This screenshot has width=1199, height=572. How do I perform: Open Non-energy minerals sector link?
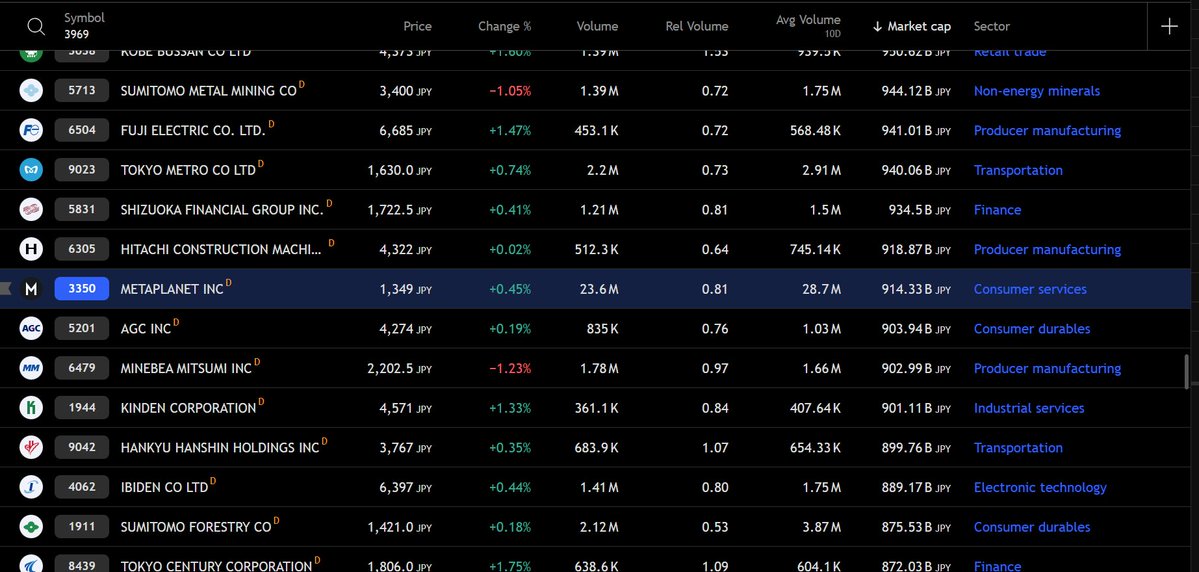(x=1037, y=91)
